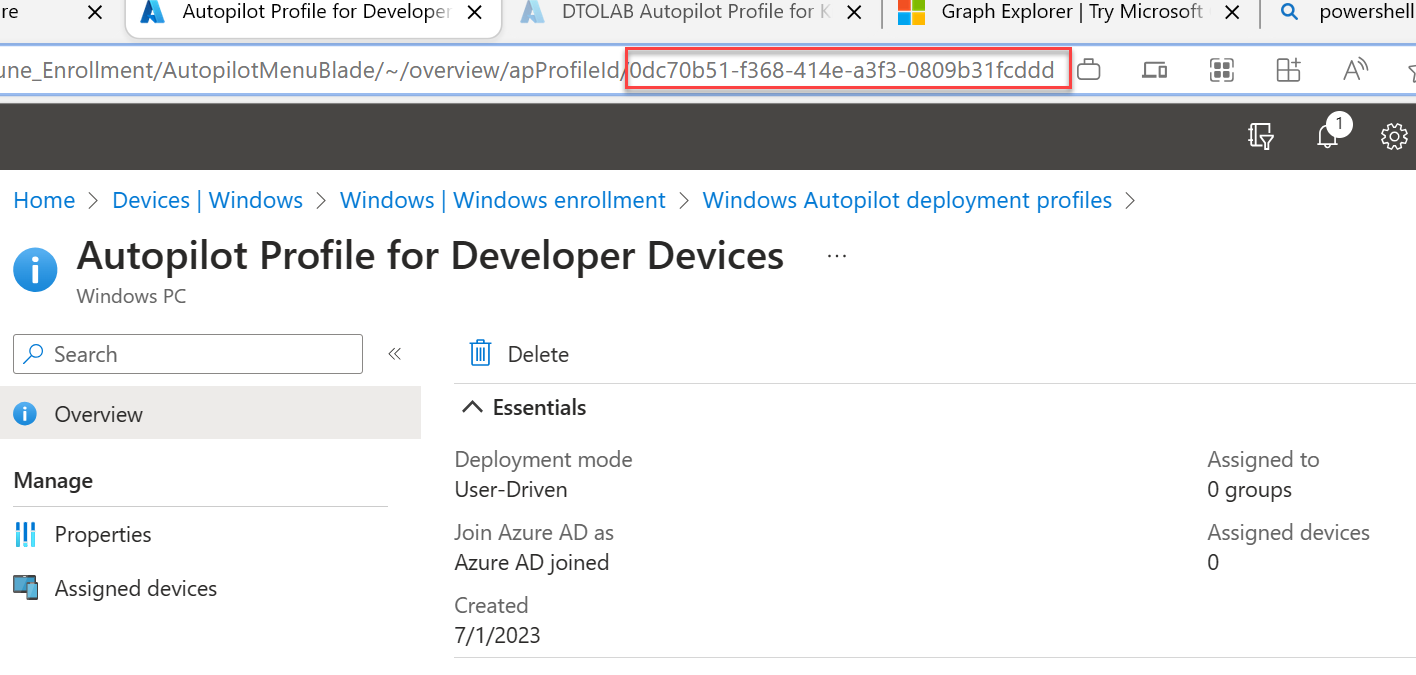
Task: Click the add-tiles icon with plus in the address bar
Action: click(x=1288, y=70)
